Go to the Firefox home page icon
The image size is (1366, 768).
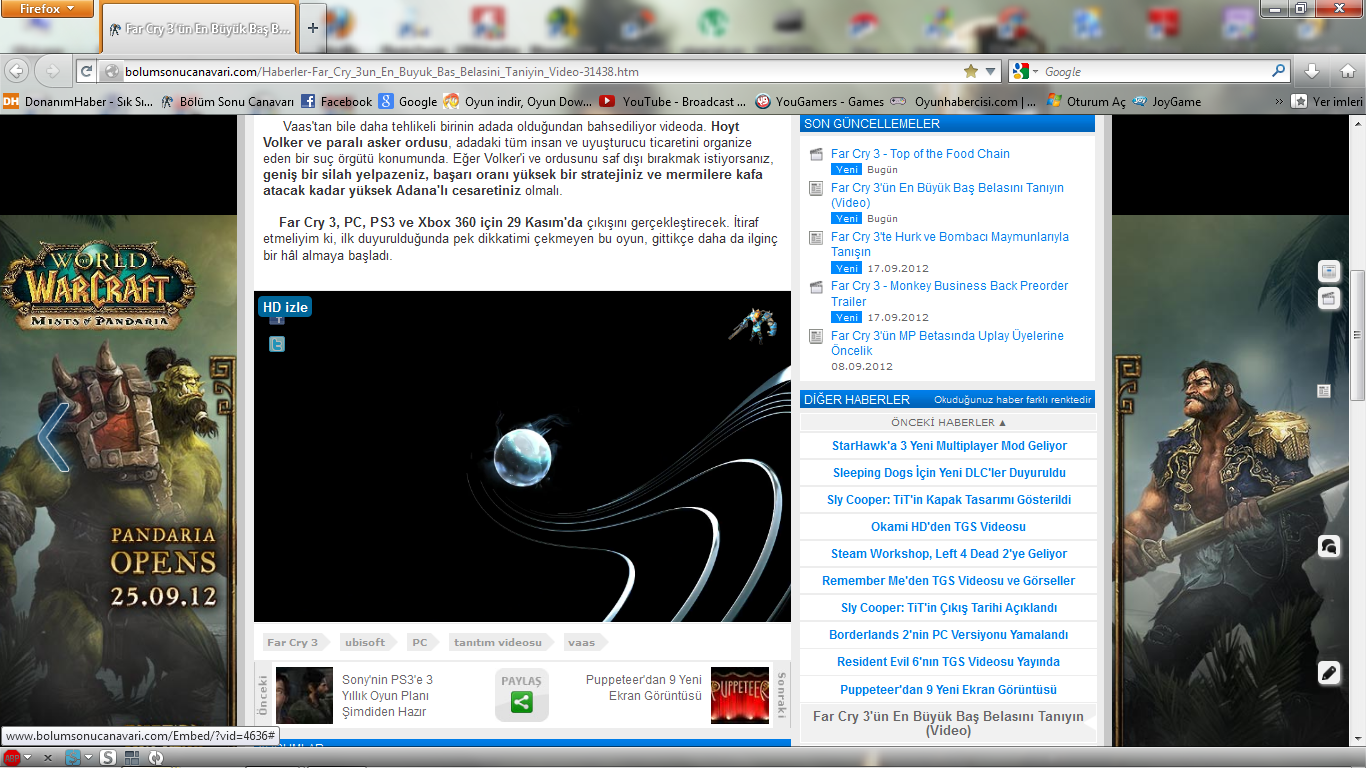coord(1346,71)
